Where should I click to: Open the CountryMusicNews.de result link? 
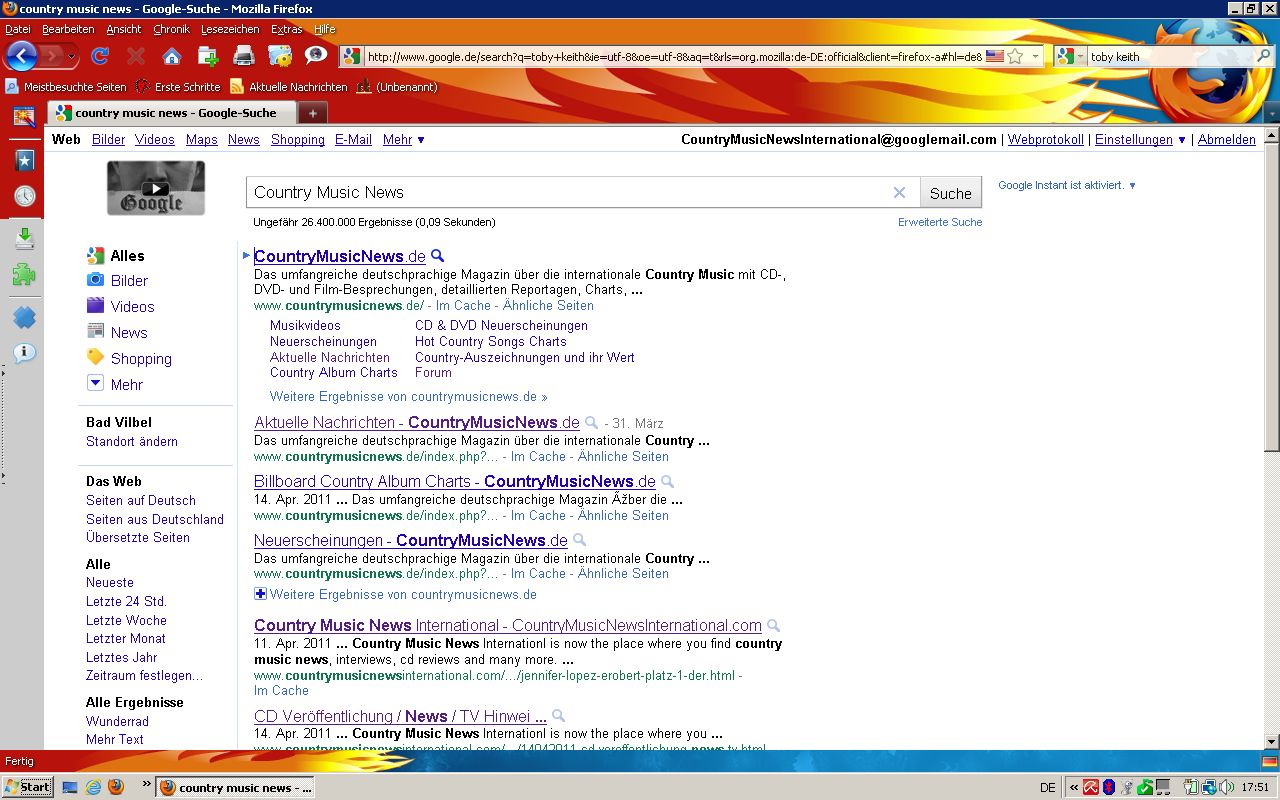[x=340, y=257]
